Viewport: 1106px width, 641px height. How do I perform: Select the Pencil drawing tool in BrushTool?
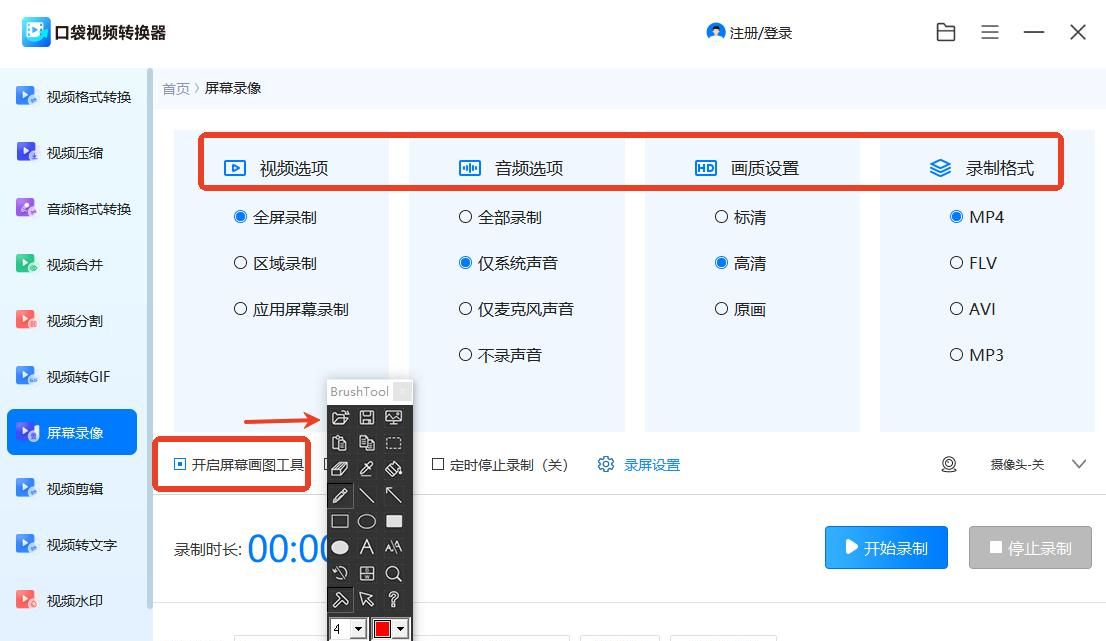pyautogui.click(x=340, y=495)
